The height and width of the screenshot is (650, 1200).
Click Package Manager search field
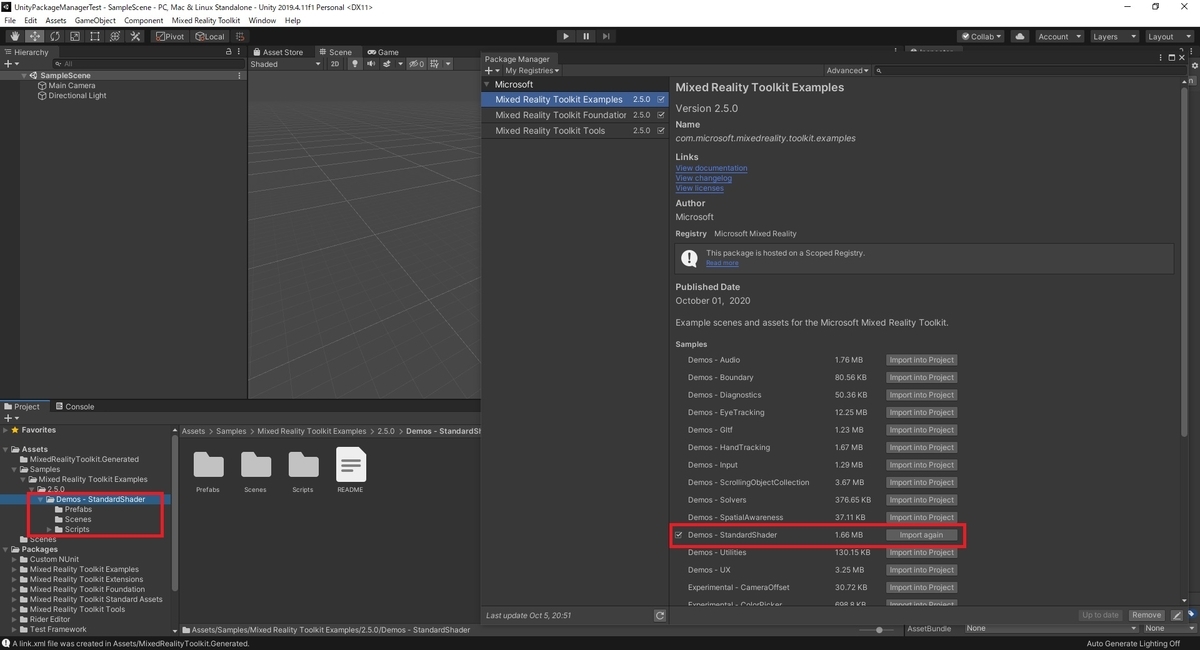coord(1028,71)
